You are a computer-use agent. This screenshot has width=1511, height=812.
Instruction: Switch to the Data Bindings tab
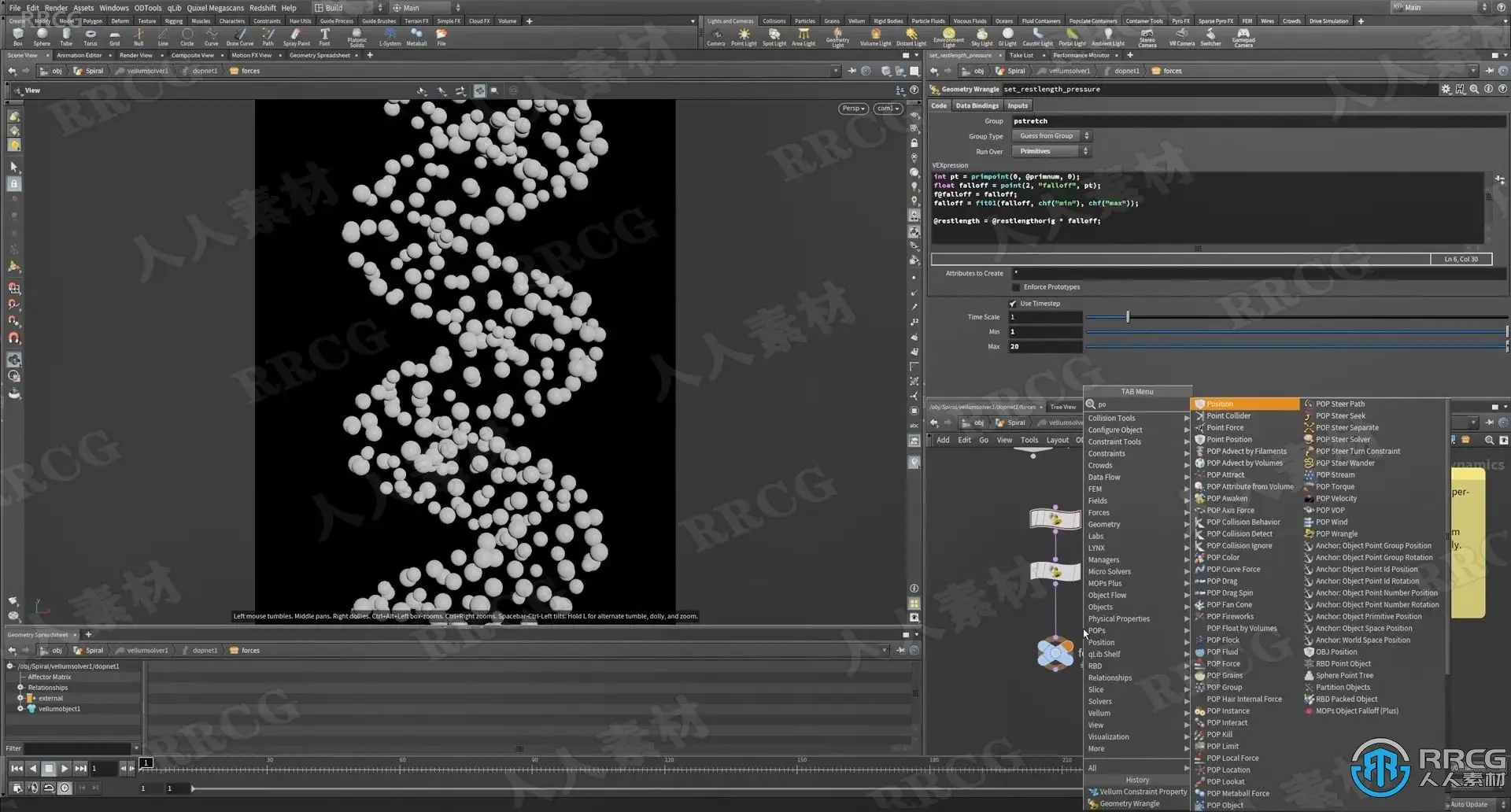977,105
